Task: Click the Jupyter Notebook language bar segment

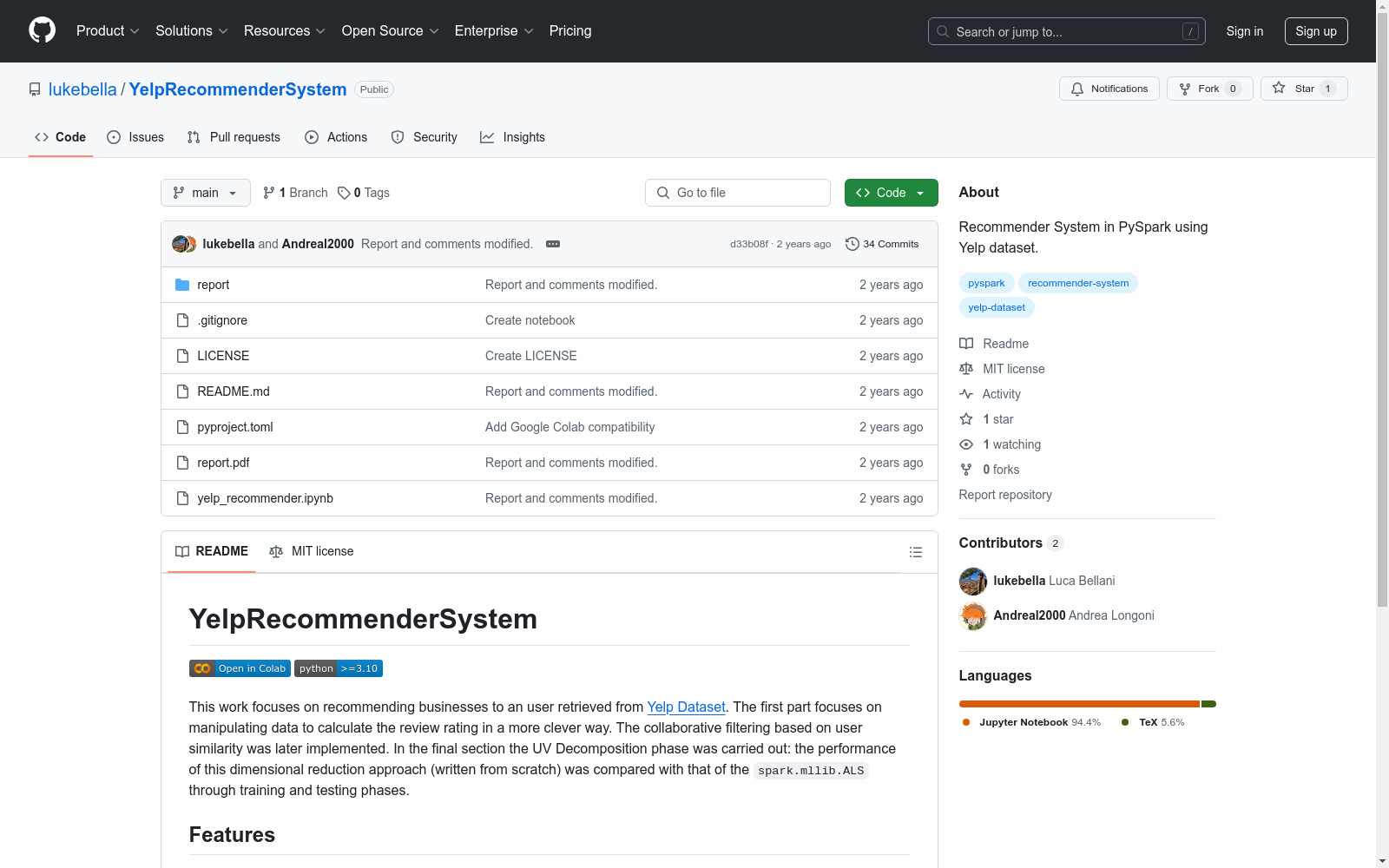Action: [1079, 704]
